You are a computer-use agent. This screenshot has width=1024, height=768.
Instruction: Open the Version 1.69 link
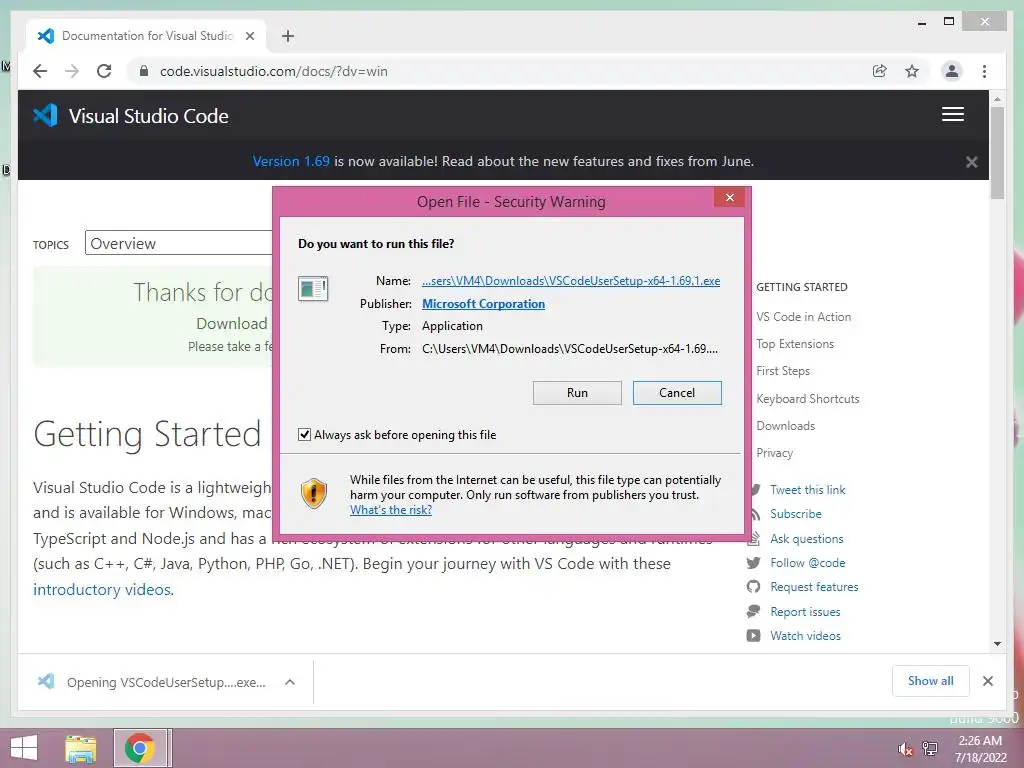tap(291, 161)
